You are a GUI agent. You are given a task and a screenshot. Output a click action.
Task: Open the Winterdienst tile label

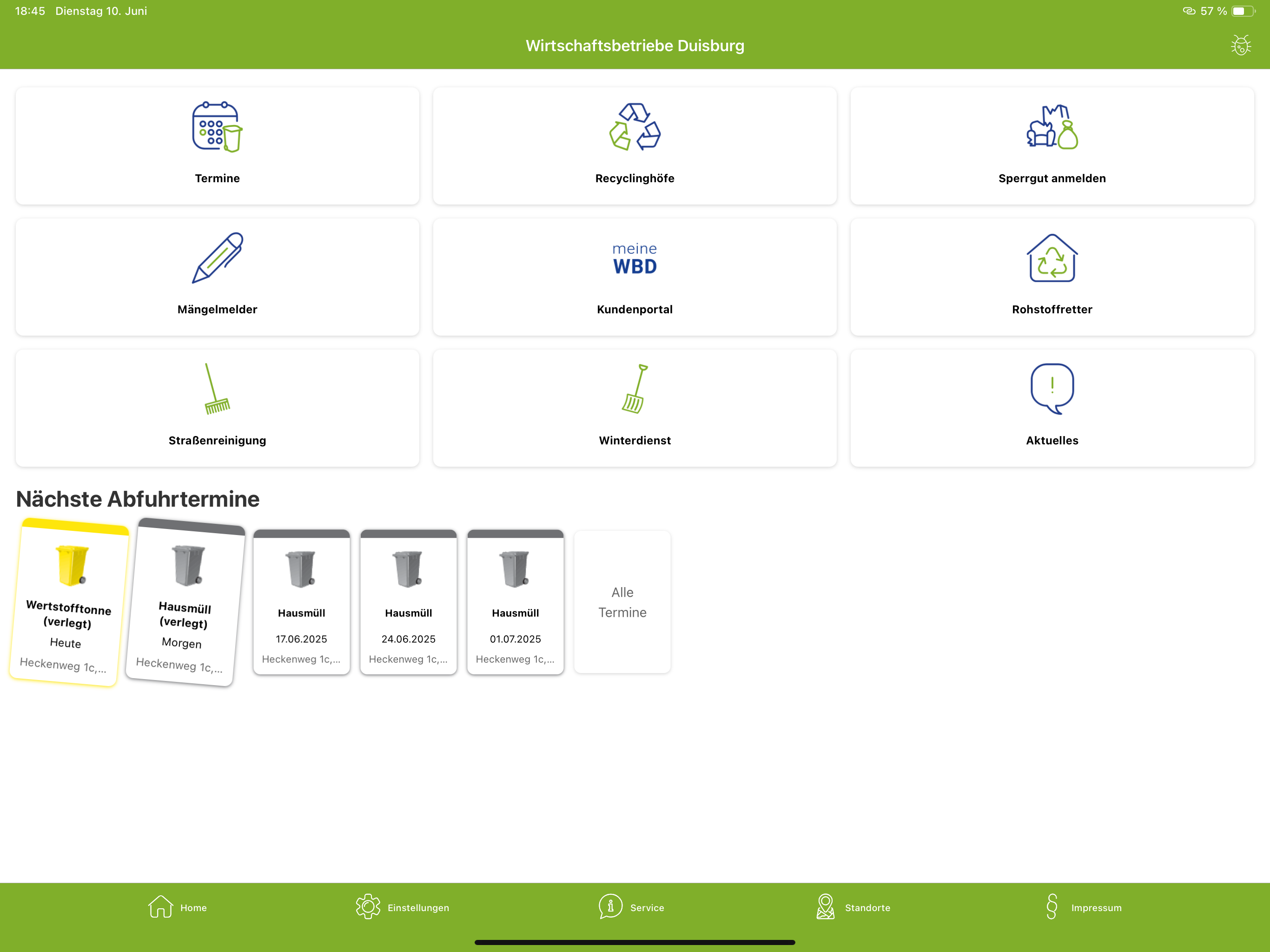coord(635,440)
